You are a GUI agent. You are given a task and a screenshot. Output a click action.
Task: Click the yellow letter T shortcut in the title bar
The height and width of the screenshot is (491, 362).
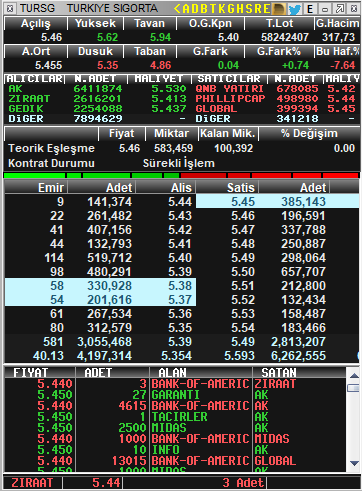pyautogui.click(x=212, y=9)
